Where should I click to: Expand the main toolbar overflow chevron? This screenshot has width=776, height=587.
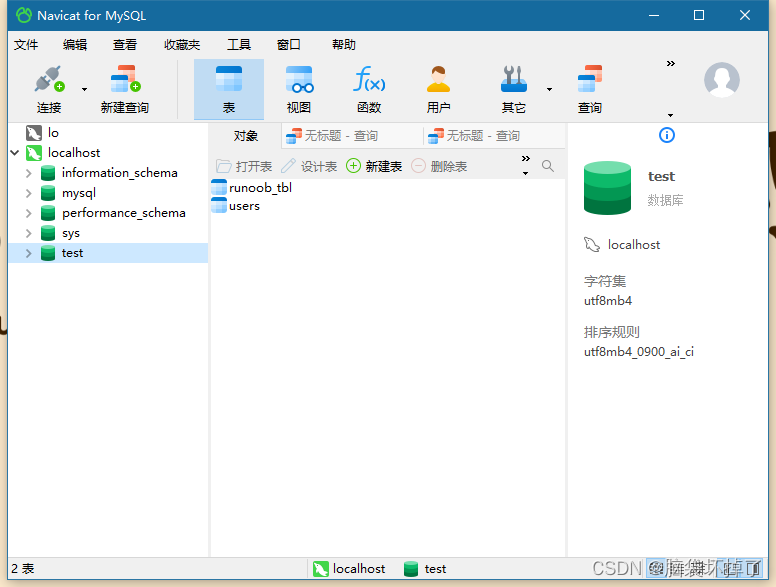click(x=671, y=63)
